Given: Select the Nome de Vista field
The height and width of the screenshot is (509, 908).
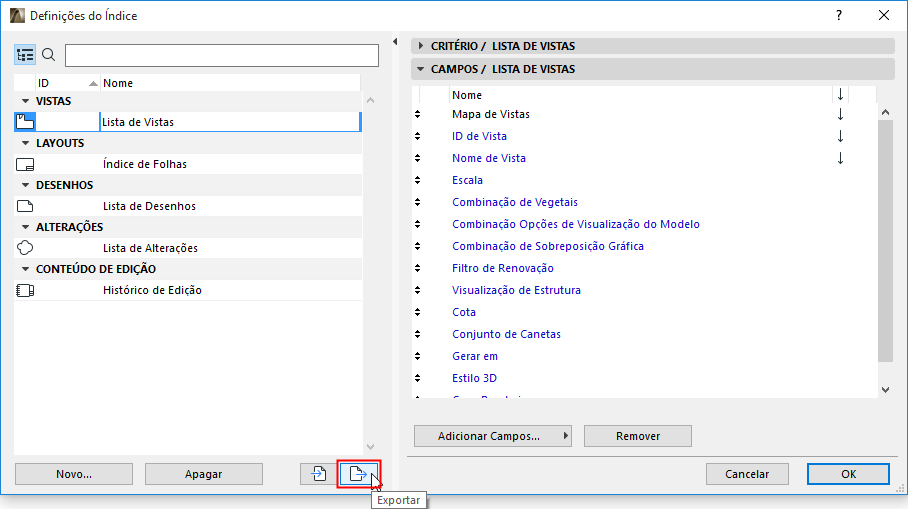Looking at the screenshot, I should (489, 158).
